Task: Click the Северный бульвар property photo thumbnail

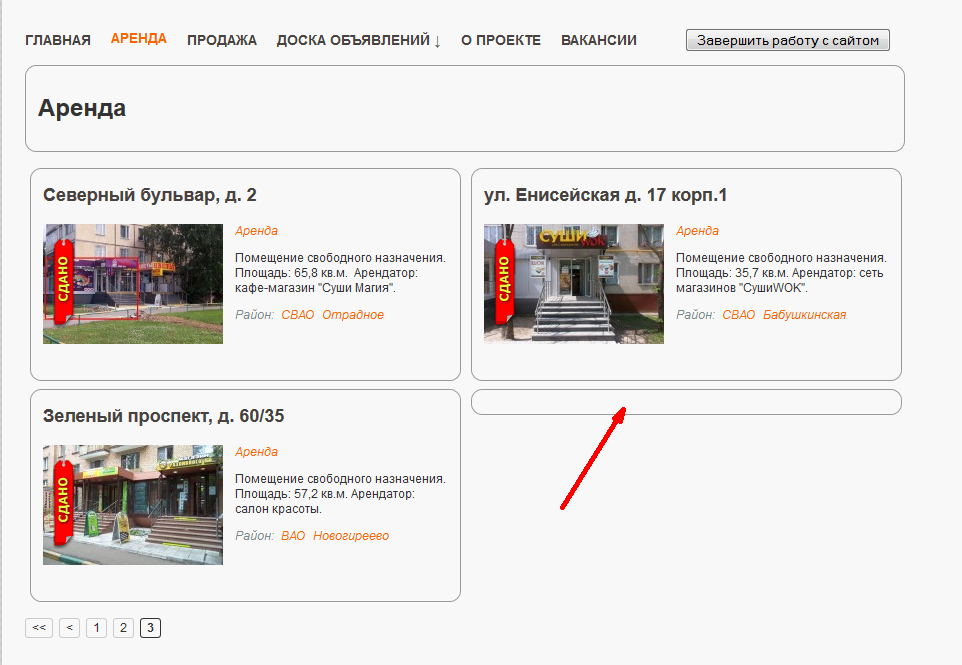Action: pyautogui.click(x=133, y=284)
